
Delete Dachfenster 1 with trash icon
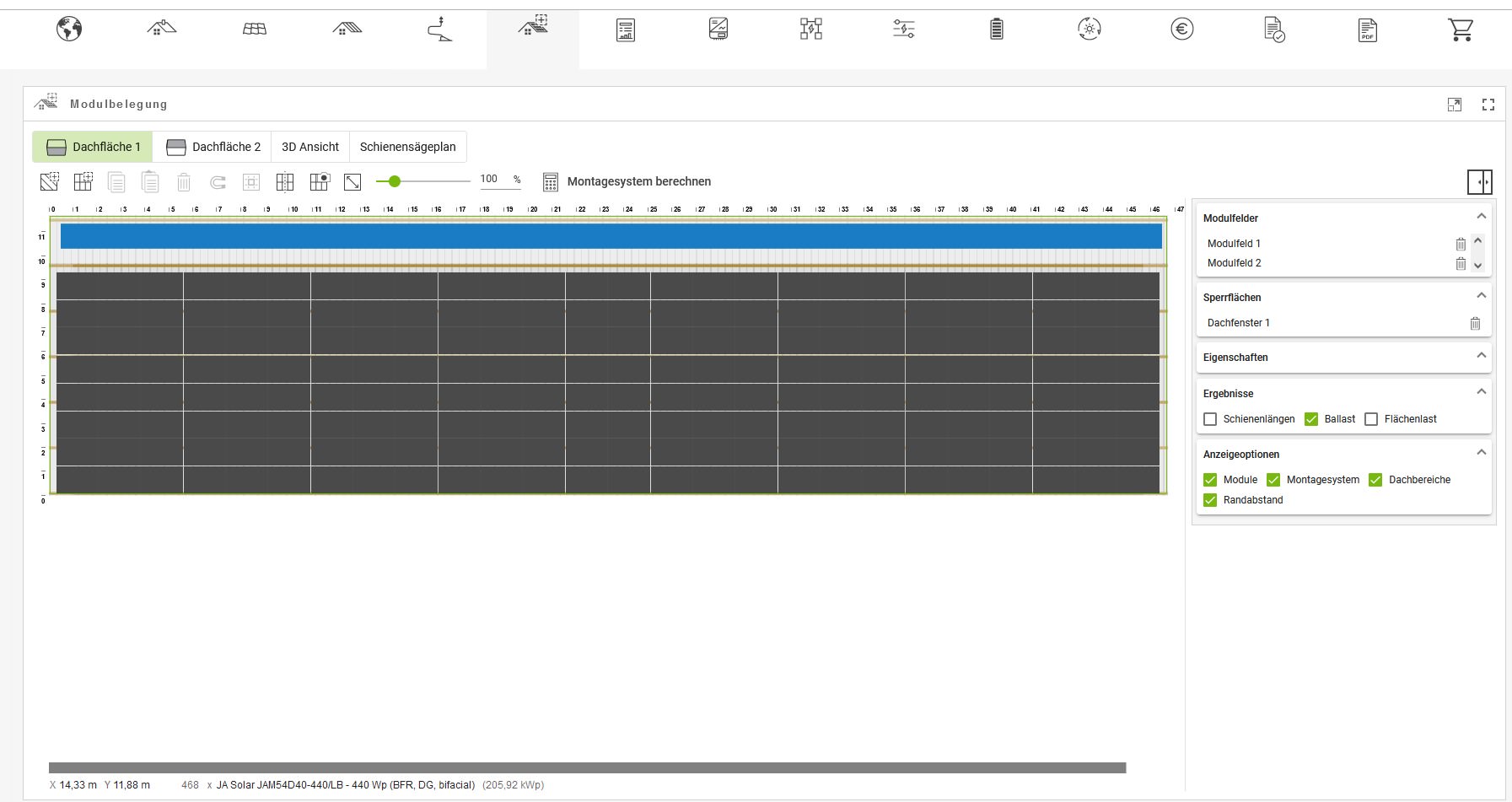click(x=1475, y=323)
